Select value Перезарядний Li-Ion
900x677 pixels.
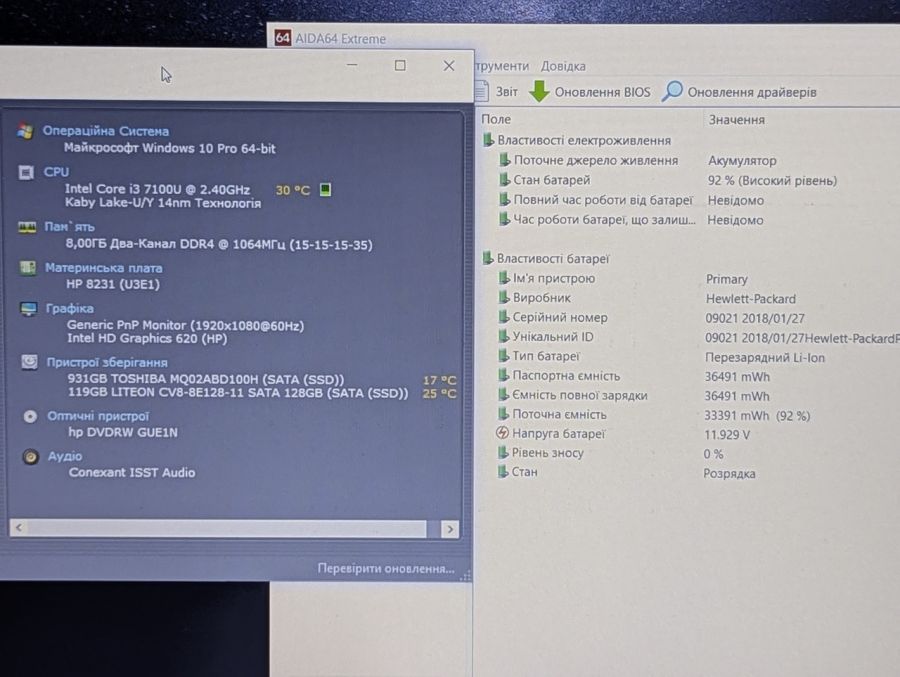[x=765, y=358]
